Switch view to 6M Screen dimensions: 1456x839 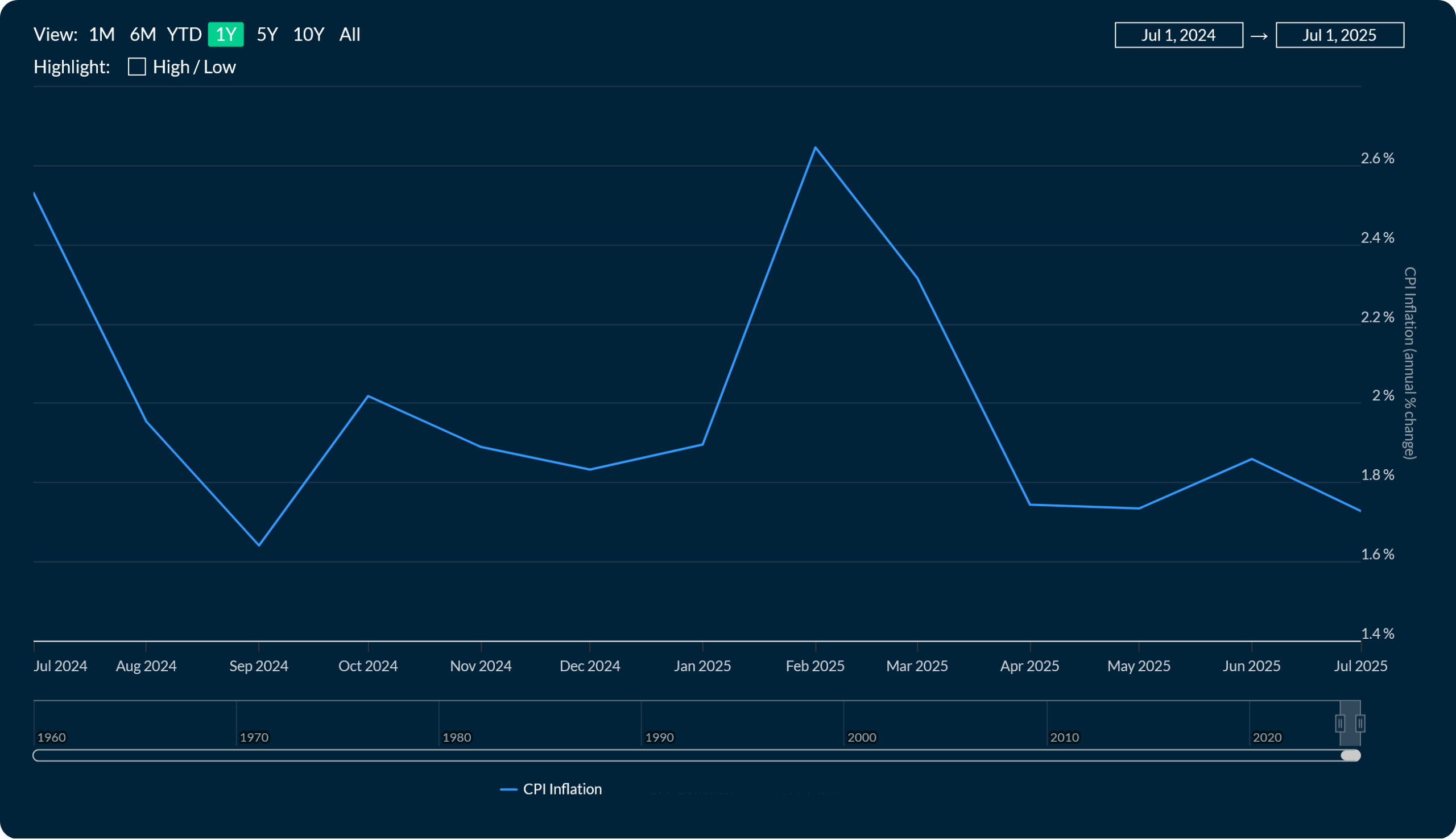point(142,35)
